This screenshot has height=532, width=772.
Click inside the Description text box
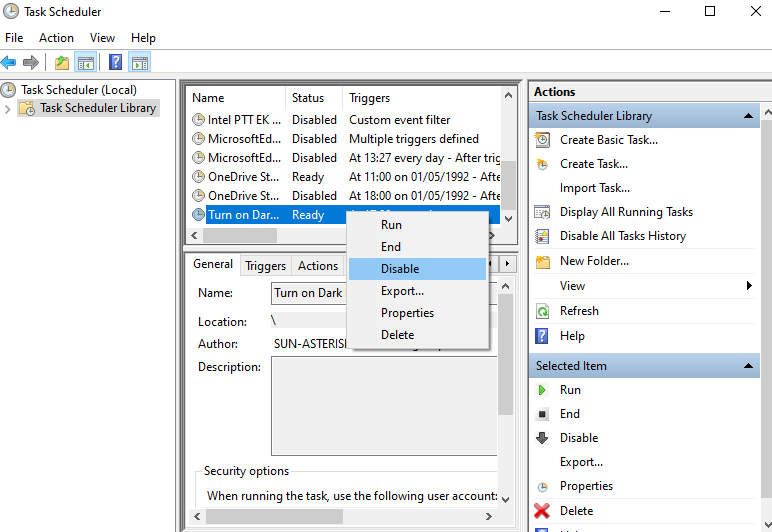click(385, 407)
